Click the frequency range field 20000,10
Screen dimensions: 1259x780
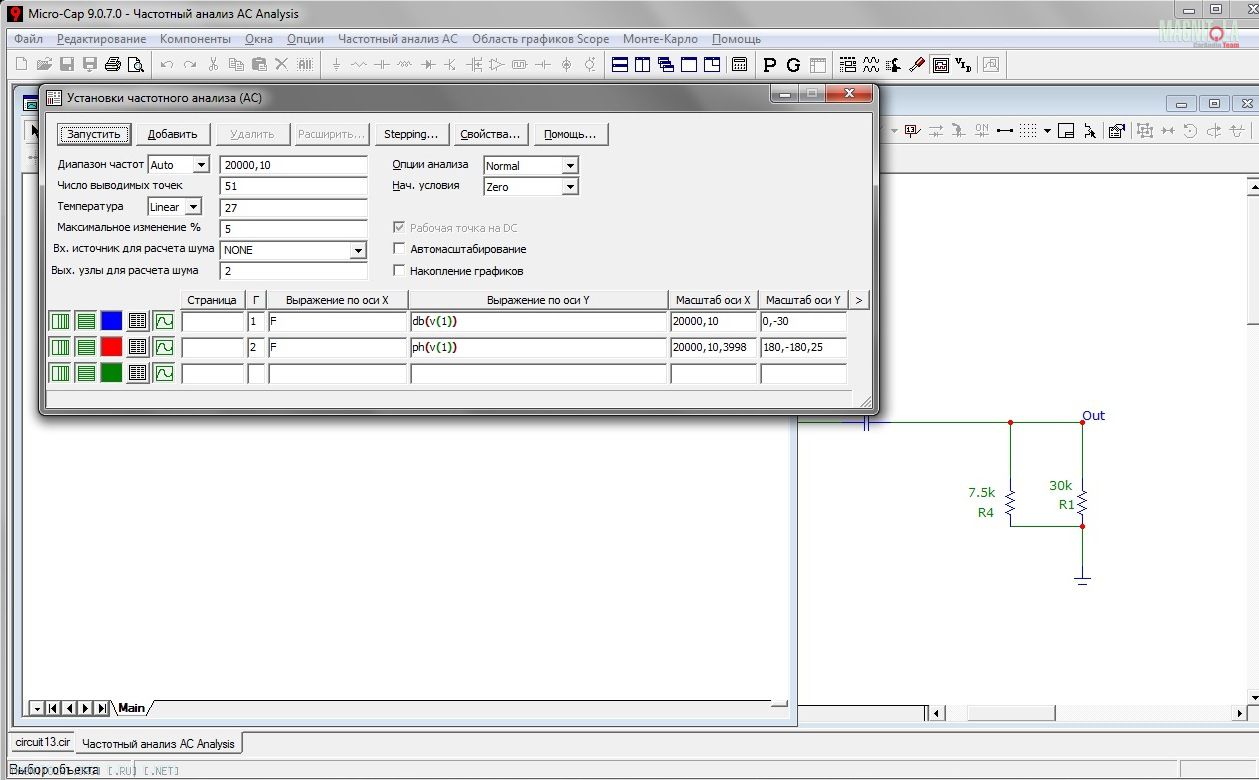[294, 165]
